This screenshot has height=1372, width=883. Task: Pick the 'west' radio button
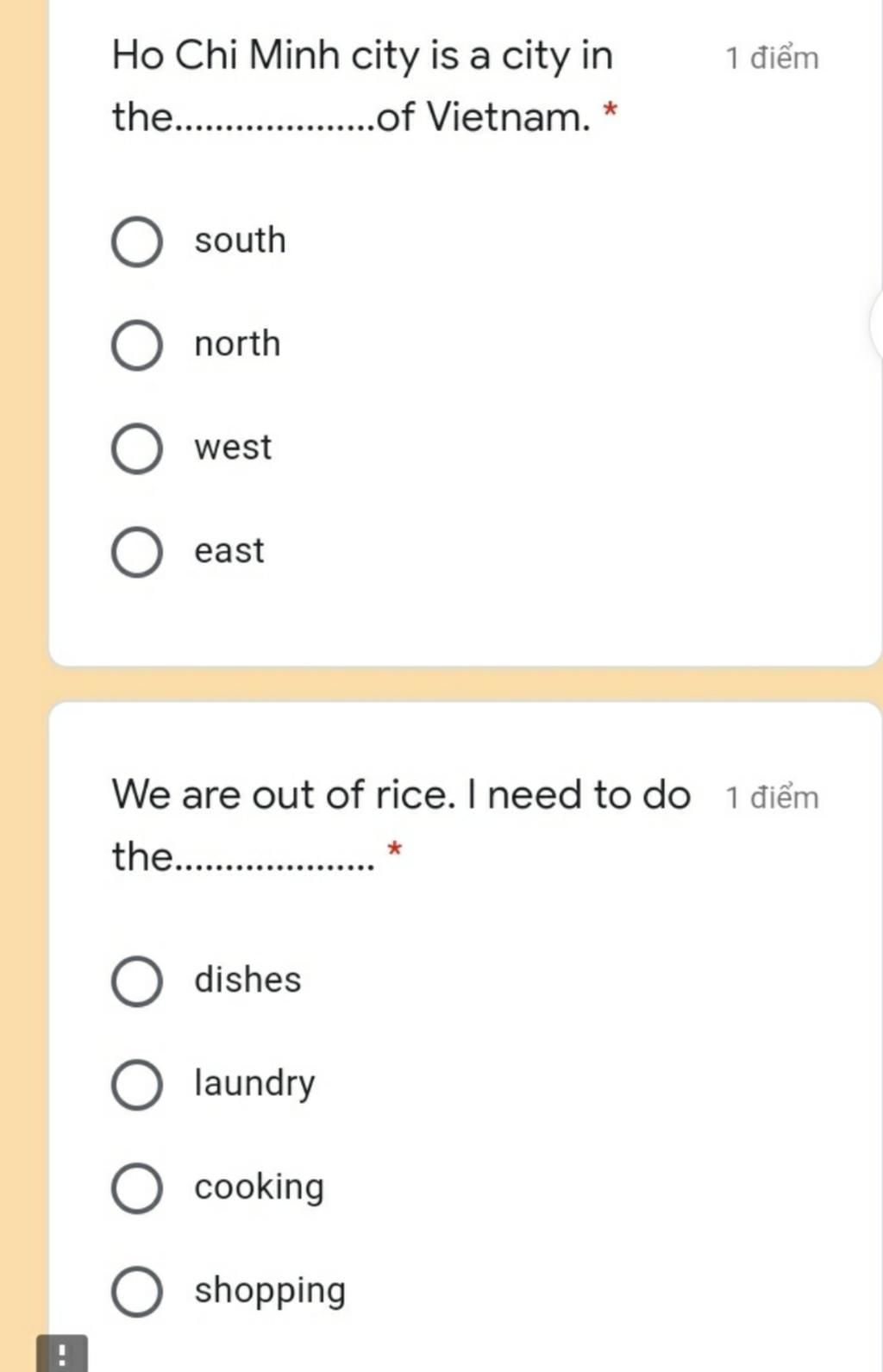(136, 449)
